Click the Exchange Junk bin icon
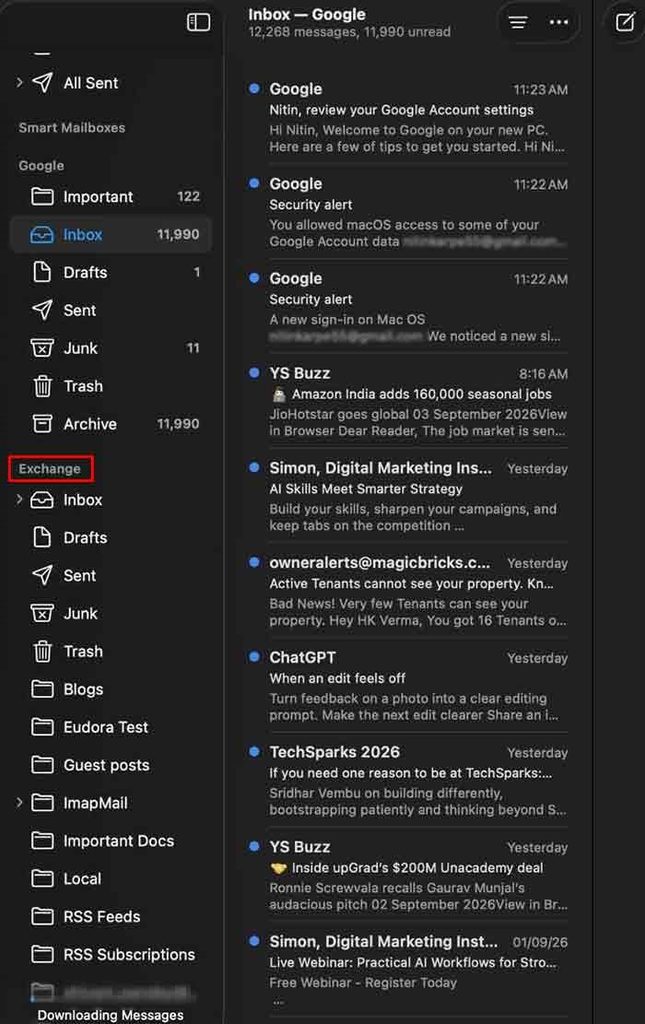Screen dimensions: 645x1024 pyautogui.click(x=42, y=613)
